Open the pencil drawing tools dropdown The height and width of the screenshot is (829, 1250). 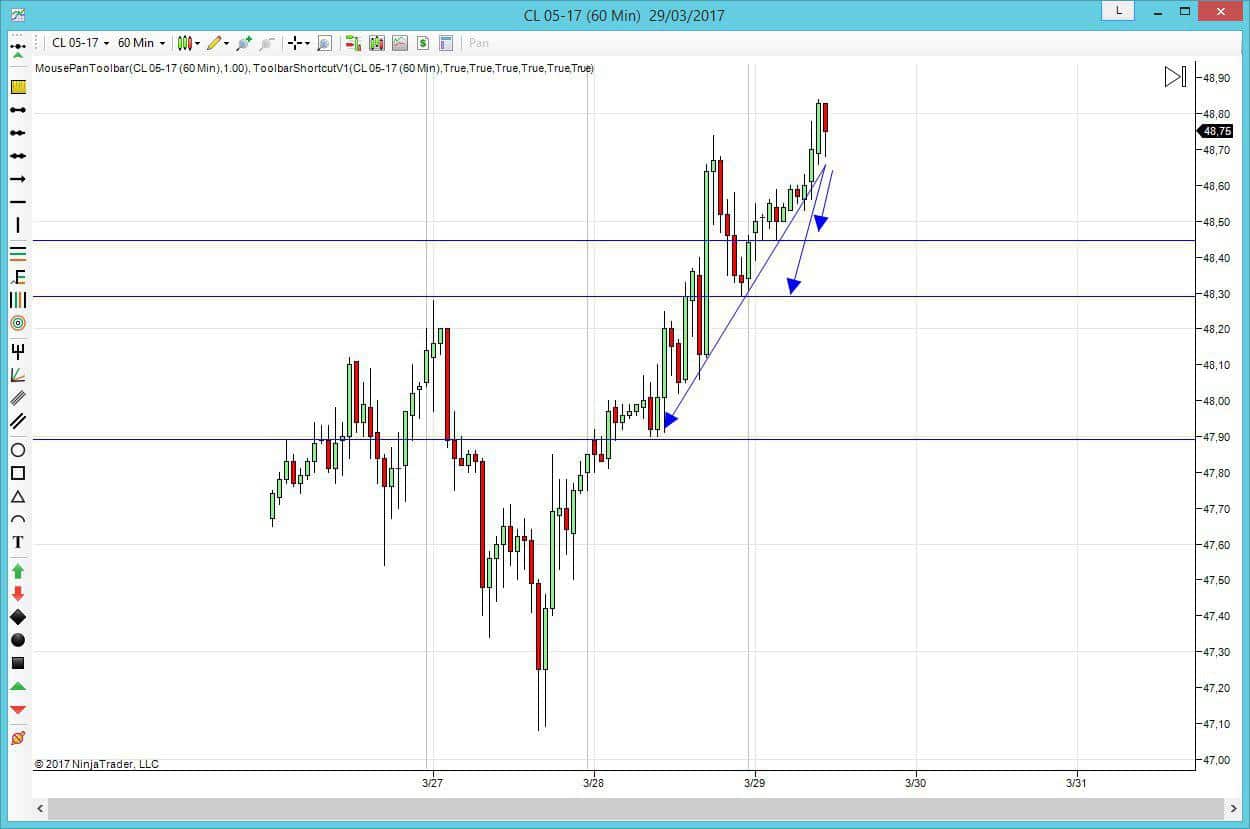point(218,43)
